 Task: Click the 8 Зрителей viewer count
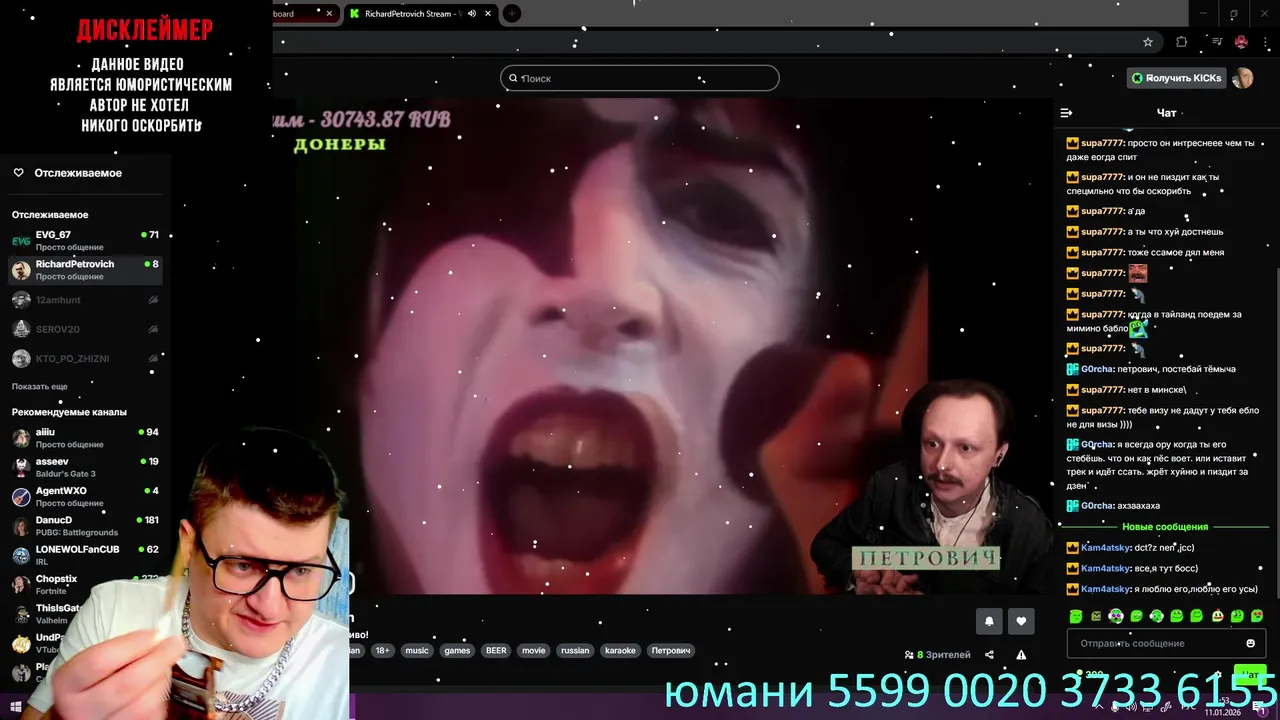944,655
